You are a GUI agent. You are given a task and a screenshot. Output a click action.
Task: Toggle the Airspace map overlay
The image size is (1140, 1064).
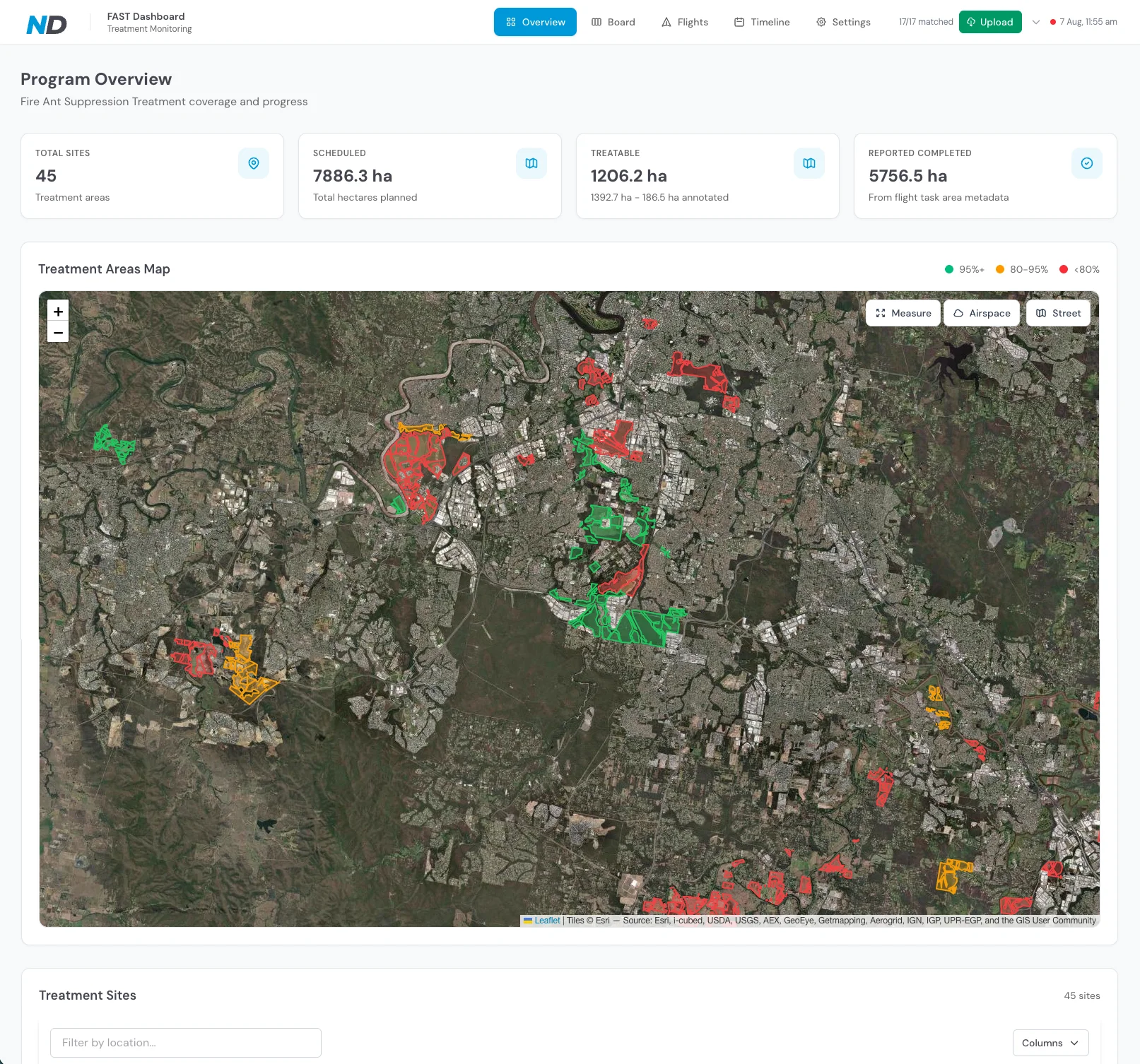[x=982, y=313]
